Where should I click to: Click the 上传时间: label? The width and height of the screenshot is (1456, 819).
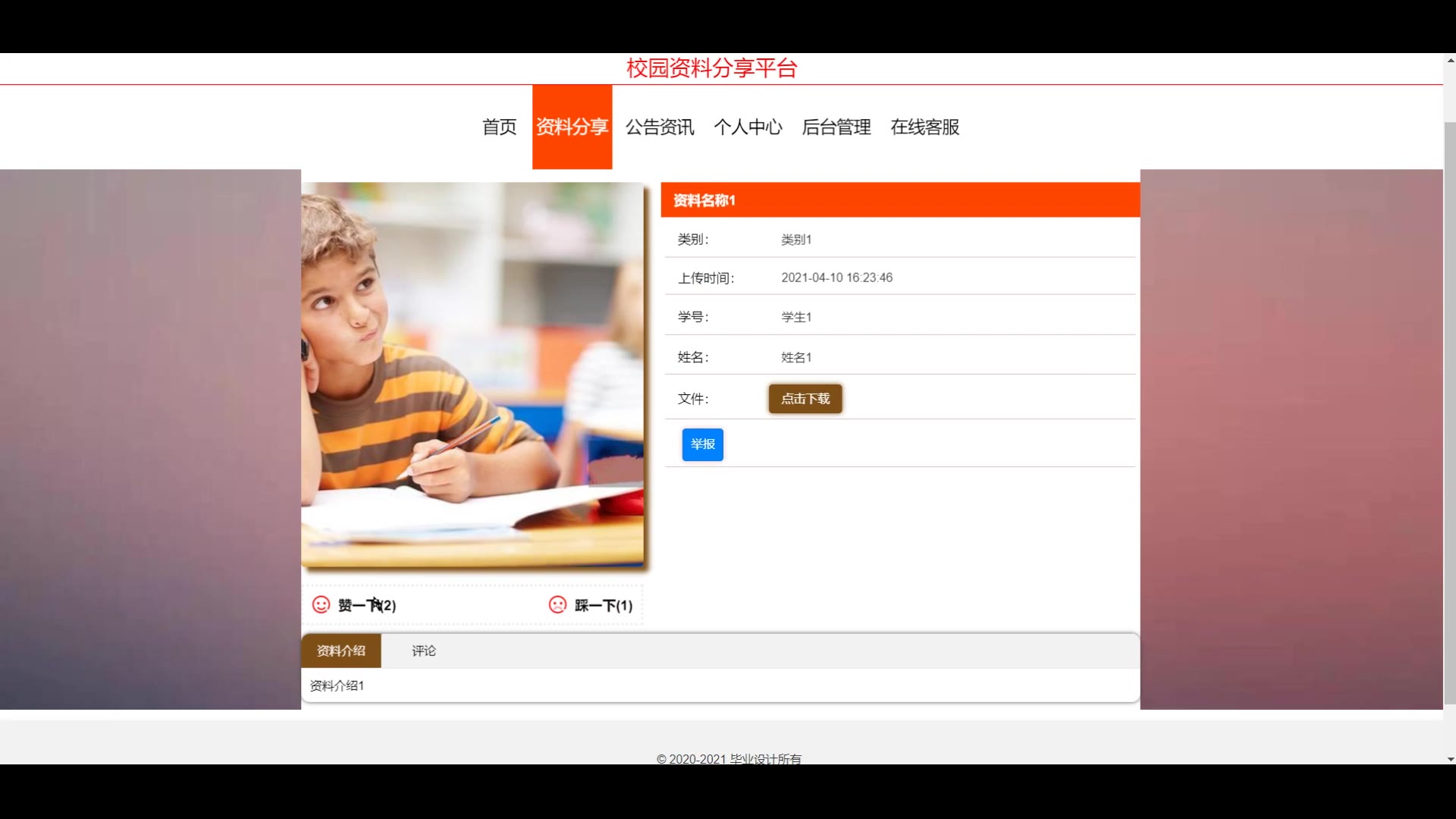pos(706,278)
